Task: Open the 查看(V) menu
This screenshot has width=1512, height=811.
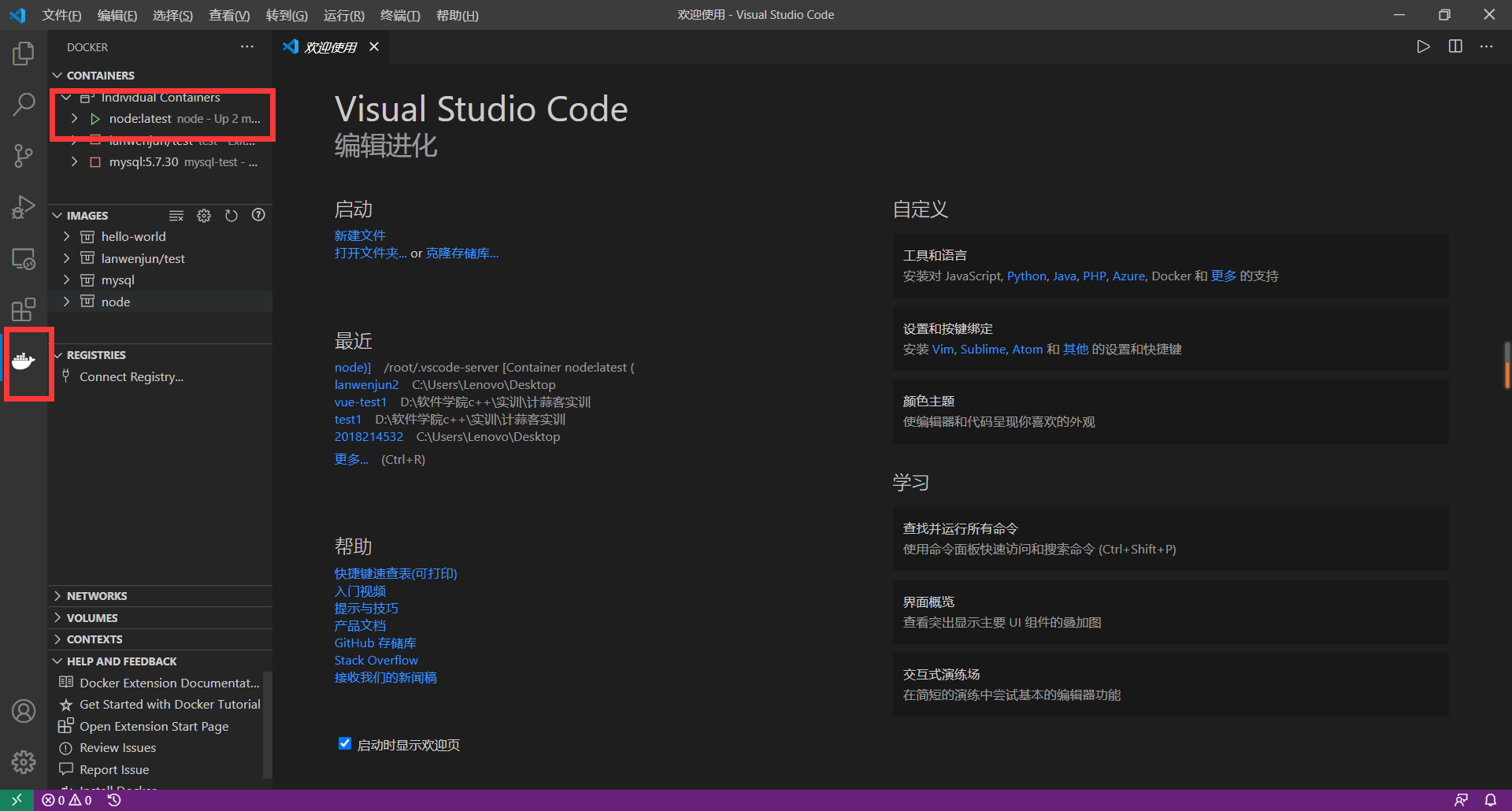Action: click(x=229, y=15)
